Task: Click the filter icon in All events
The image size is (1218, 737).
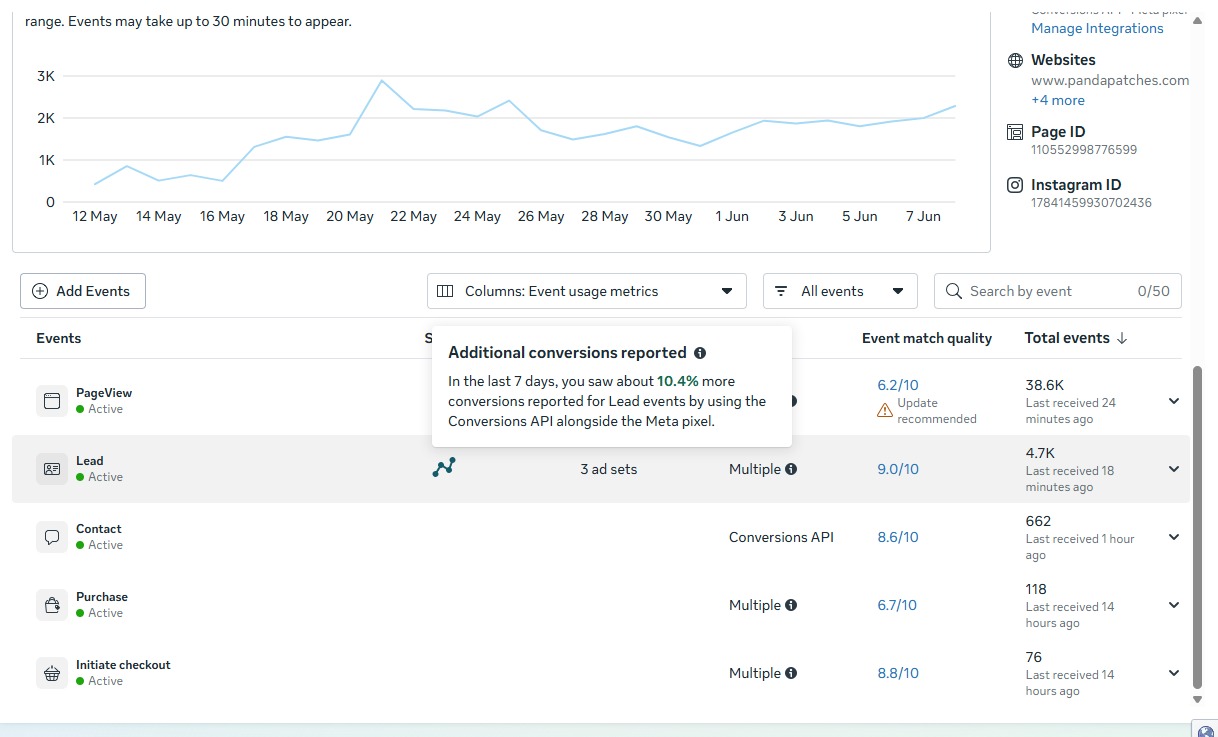Action: (781, 291)
